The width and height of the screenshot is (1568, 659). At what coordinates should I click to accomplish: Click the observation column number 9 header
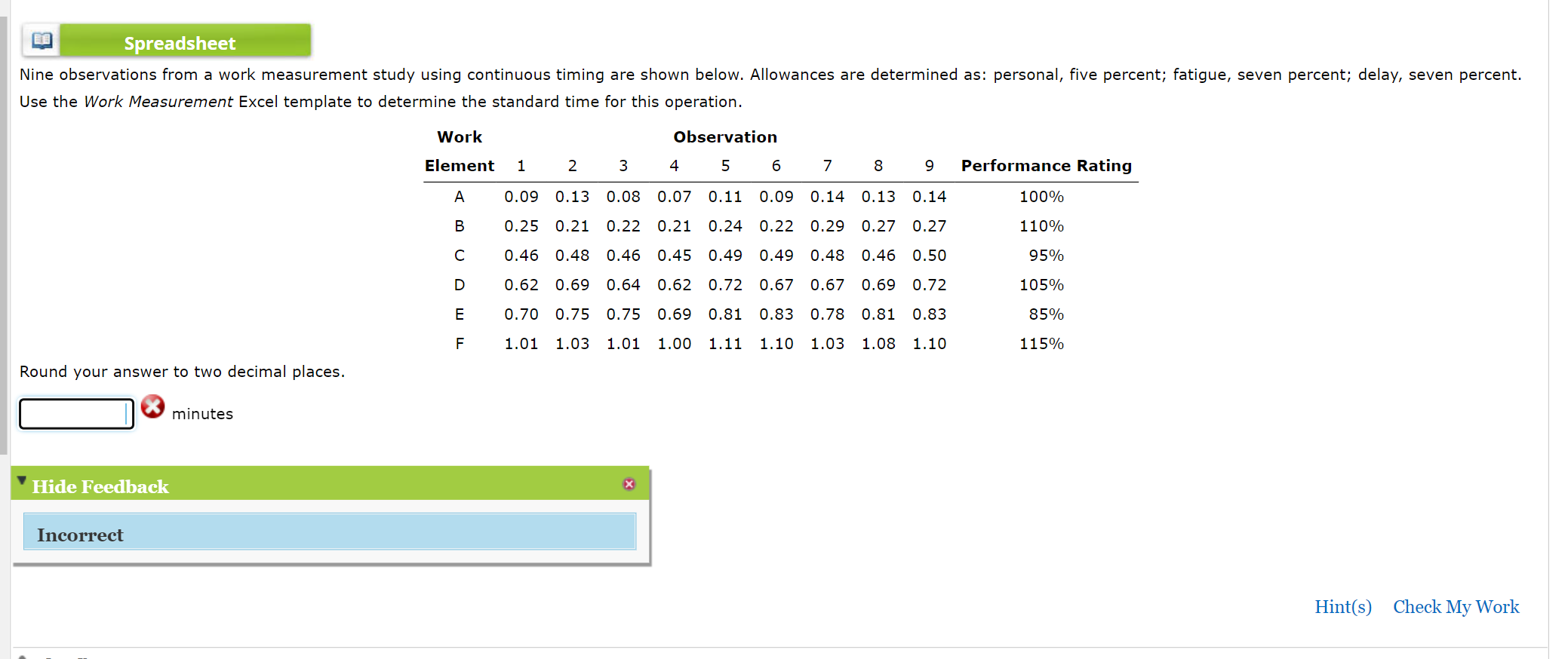click(x=929, y=165)
